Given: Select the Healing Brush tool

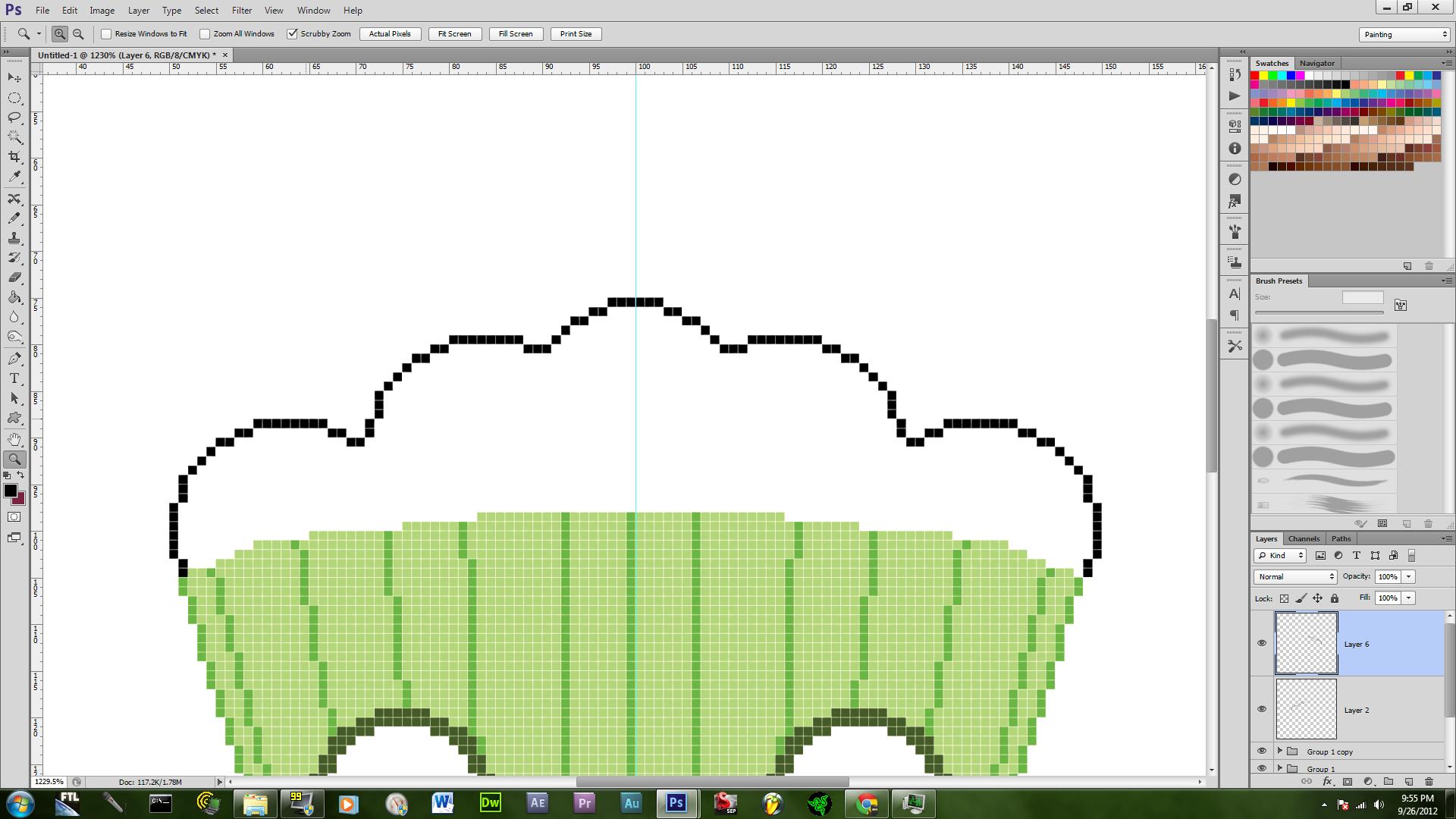Looking at the screenshot, I should 14,199.
